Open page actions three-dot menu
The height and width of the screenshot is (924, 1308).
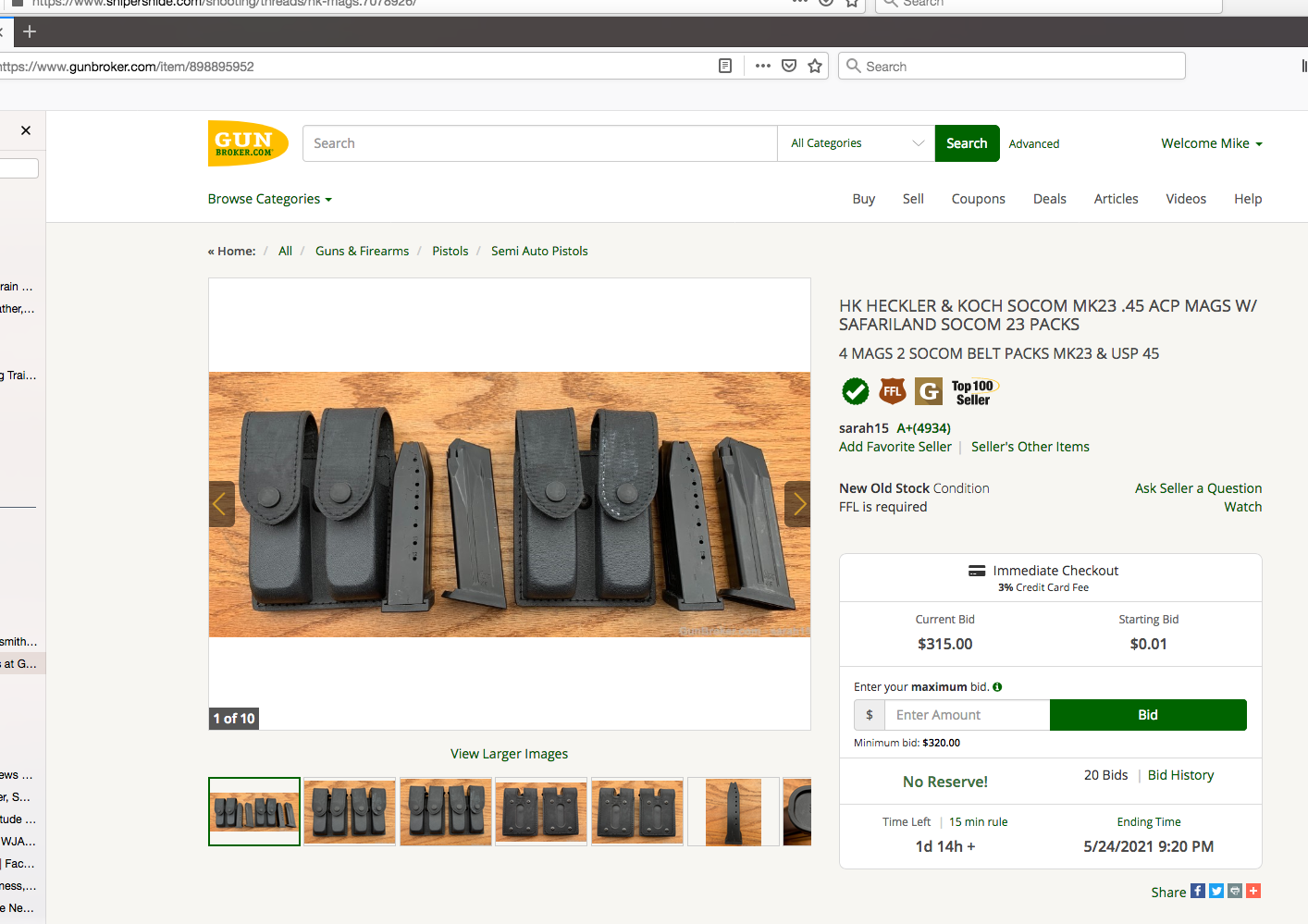[763, 66]
